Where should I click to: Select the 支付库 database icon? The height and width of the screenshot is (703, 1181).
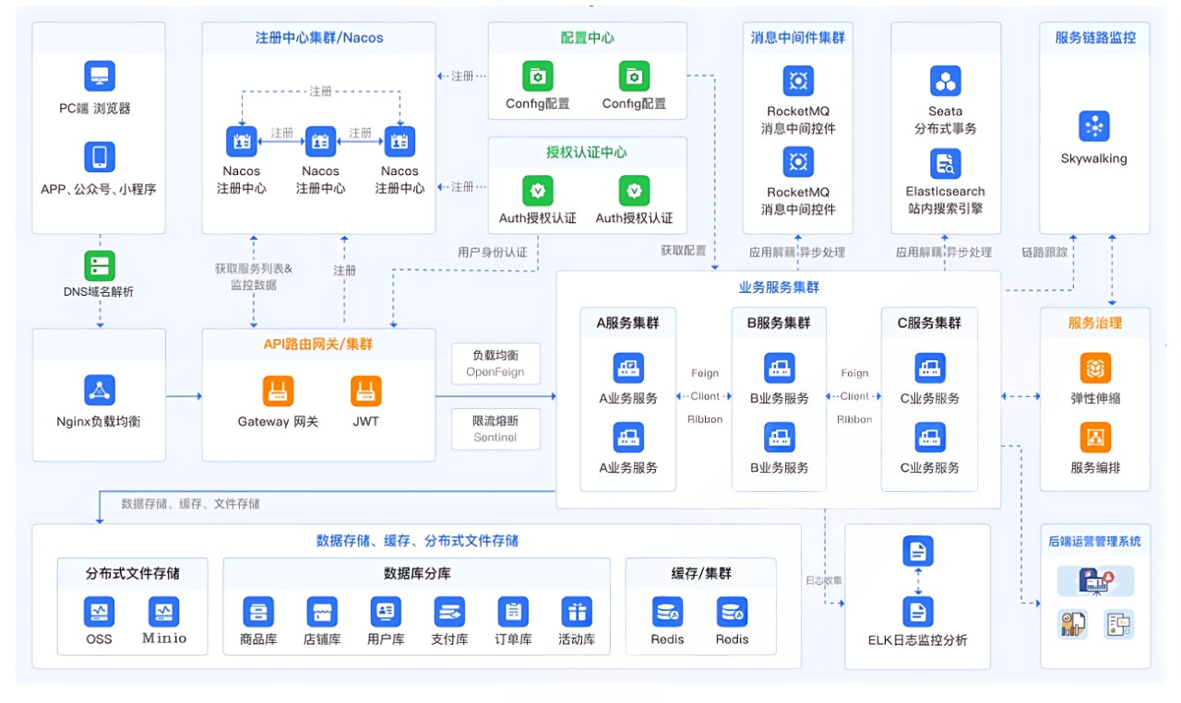pos(449,611)
